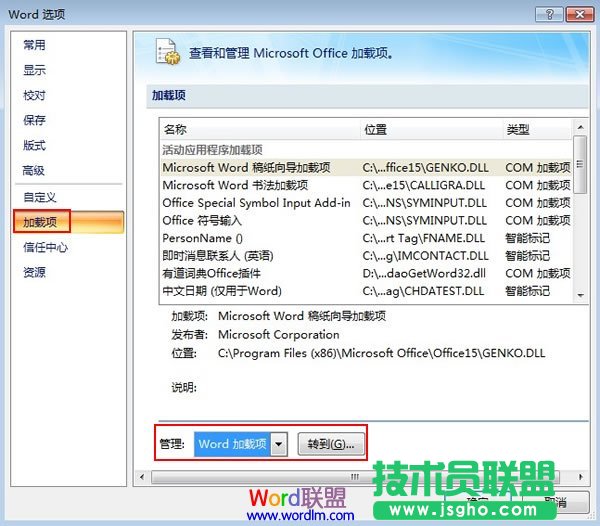This screenshot has height=526, width=600.
Task: Go to the 高级 advanced options
Action: (x=35, y=170)
